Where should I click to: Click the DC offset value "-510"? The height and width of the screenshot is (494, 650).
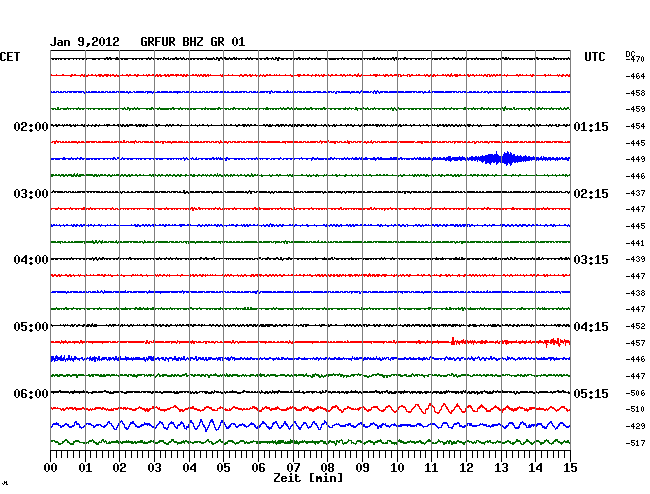635,409
